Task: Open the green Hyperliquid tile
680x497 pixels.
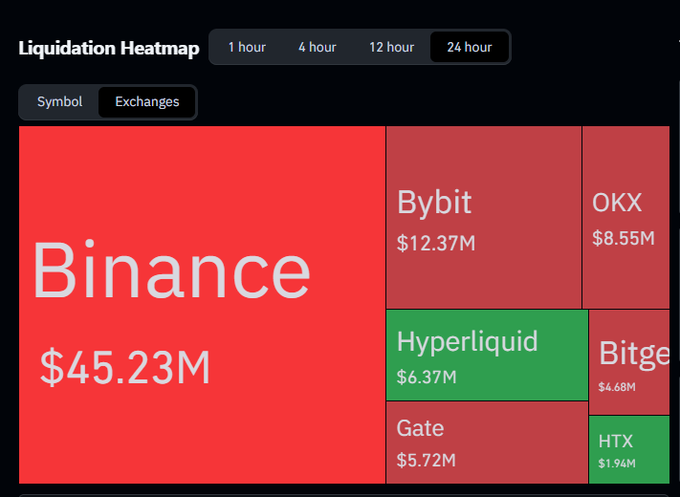Action: coord(487,355)
